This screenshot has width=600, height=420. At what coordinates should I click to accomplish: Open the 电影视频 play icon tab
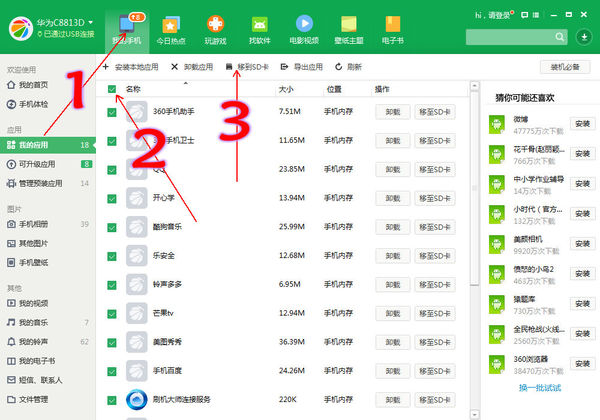coord(304,24)
